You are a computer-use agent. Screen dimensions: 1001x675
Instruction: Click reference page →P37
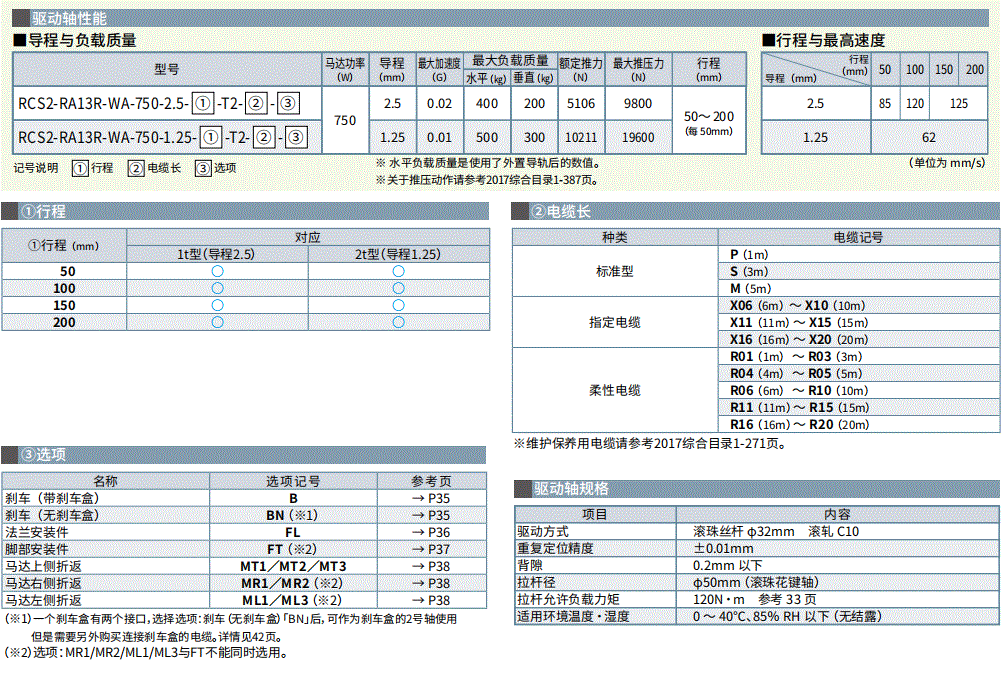(x=431, y=549)
